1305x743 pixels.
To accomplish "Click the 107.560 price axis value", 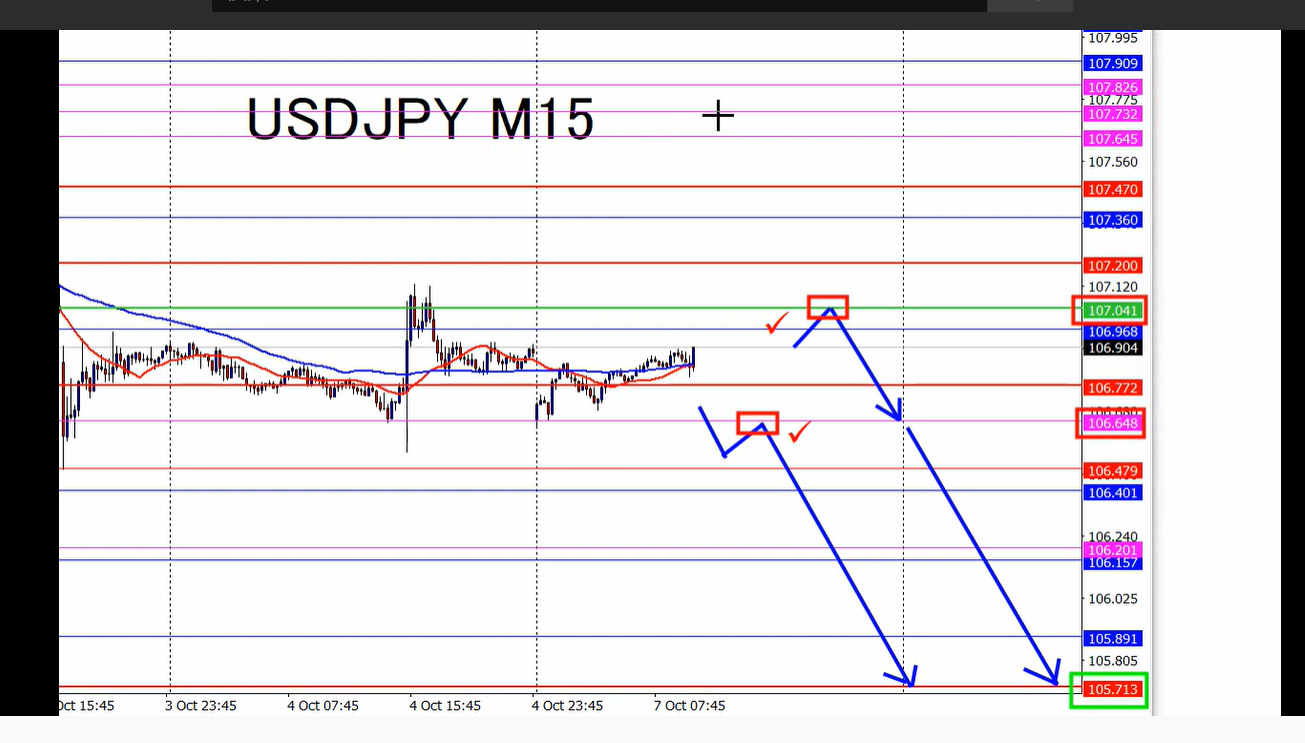I will [x=1113, y=162].
